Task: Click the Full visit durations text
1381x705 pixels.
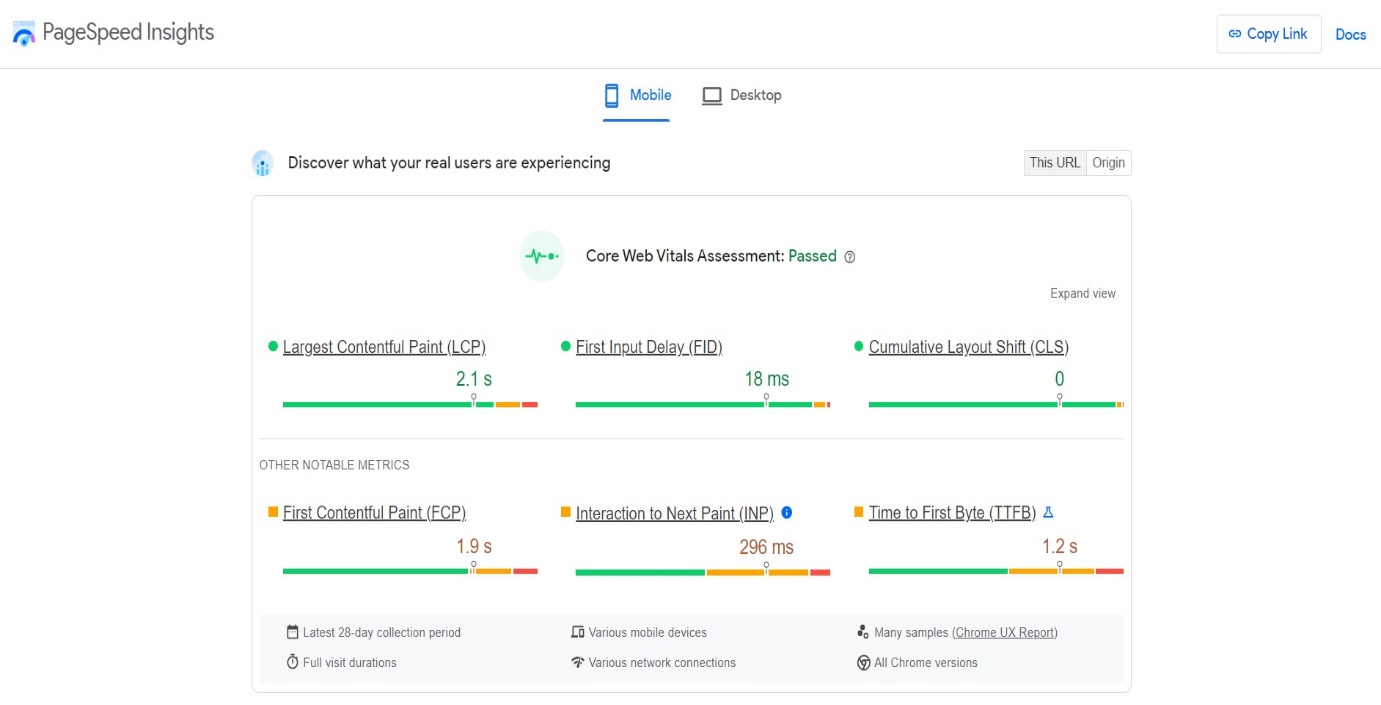Action: 350,663
